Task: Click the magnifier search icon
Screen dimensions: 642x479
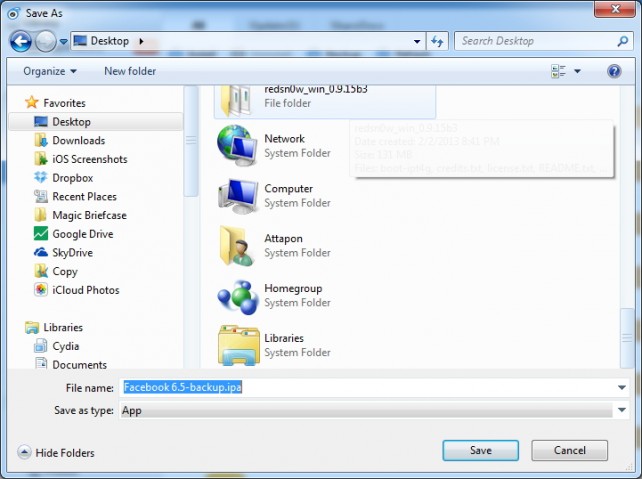Action: pyautogui.click(x=622, y=41)
